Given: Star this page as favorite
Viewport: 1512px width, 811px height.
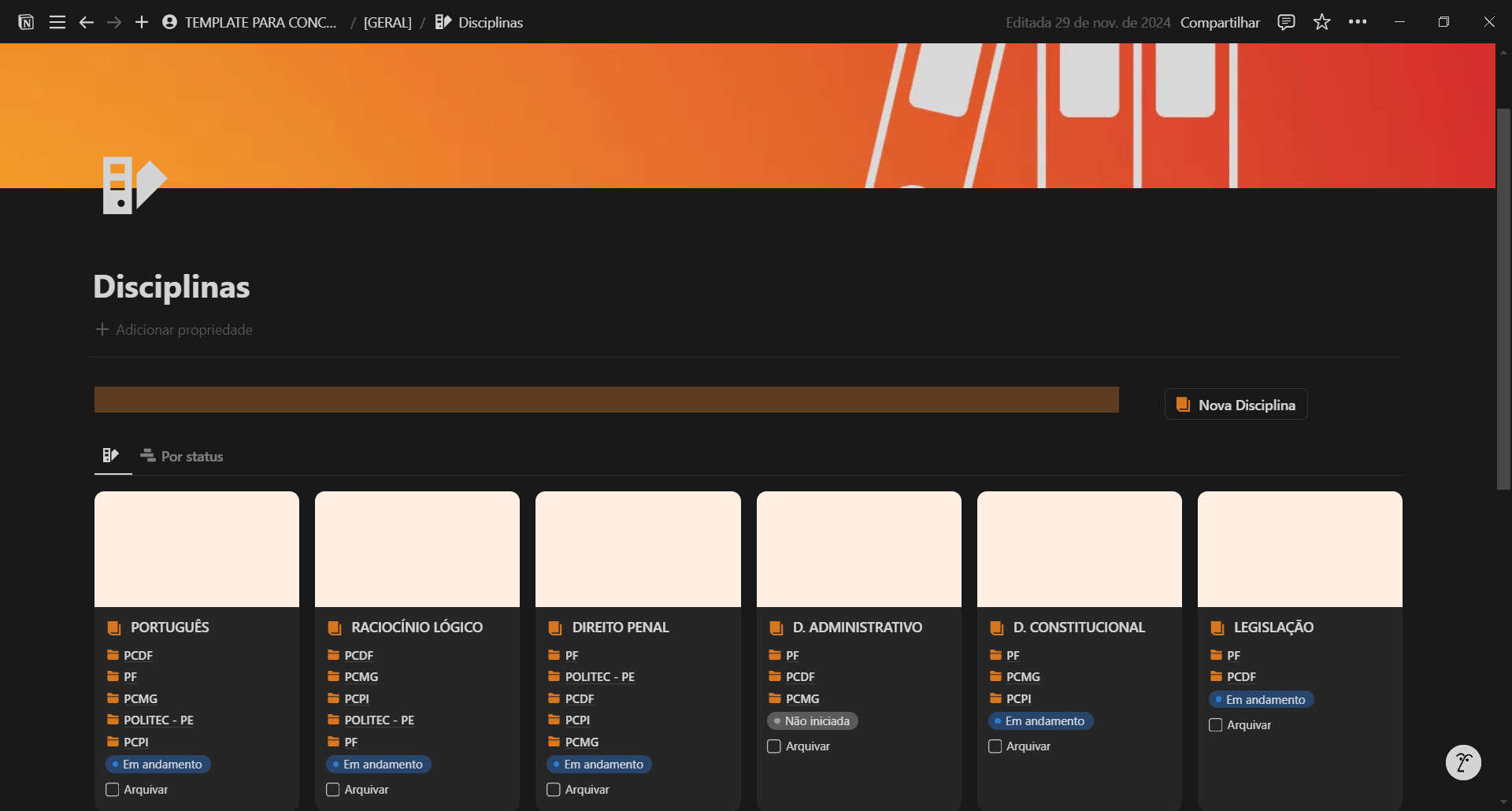Looking at the screenshot, I should point(1321,22).
